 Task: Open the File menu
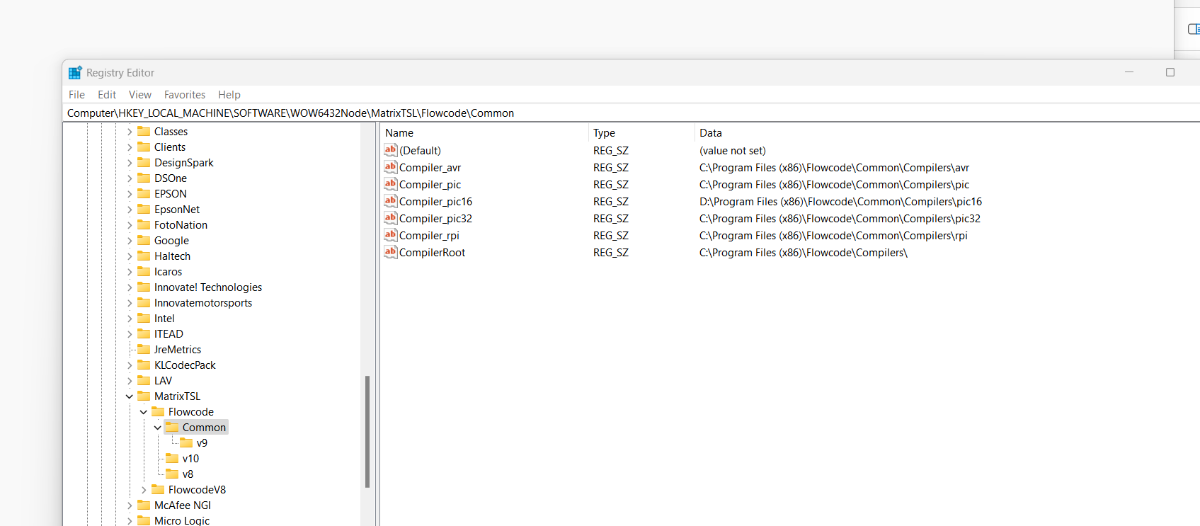click(76, 94)
